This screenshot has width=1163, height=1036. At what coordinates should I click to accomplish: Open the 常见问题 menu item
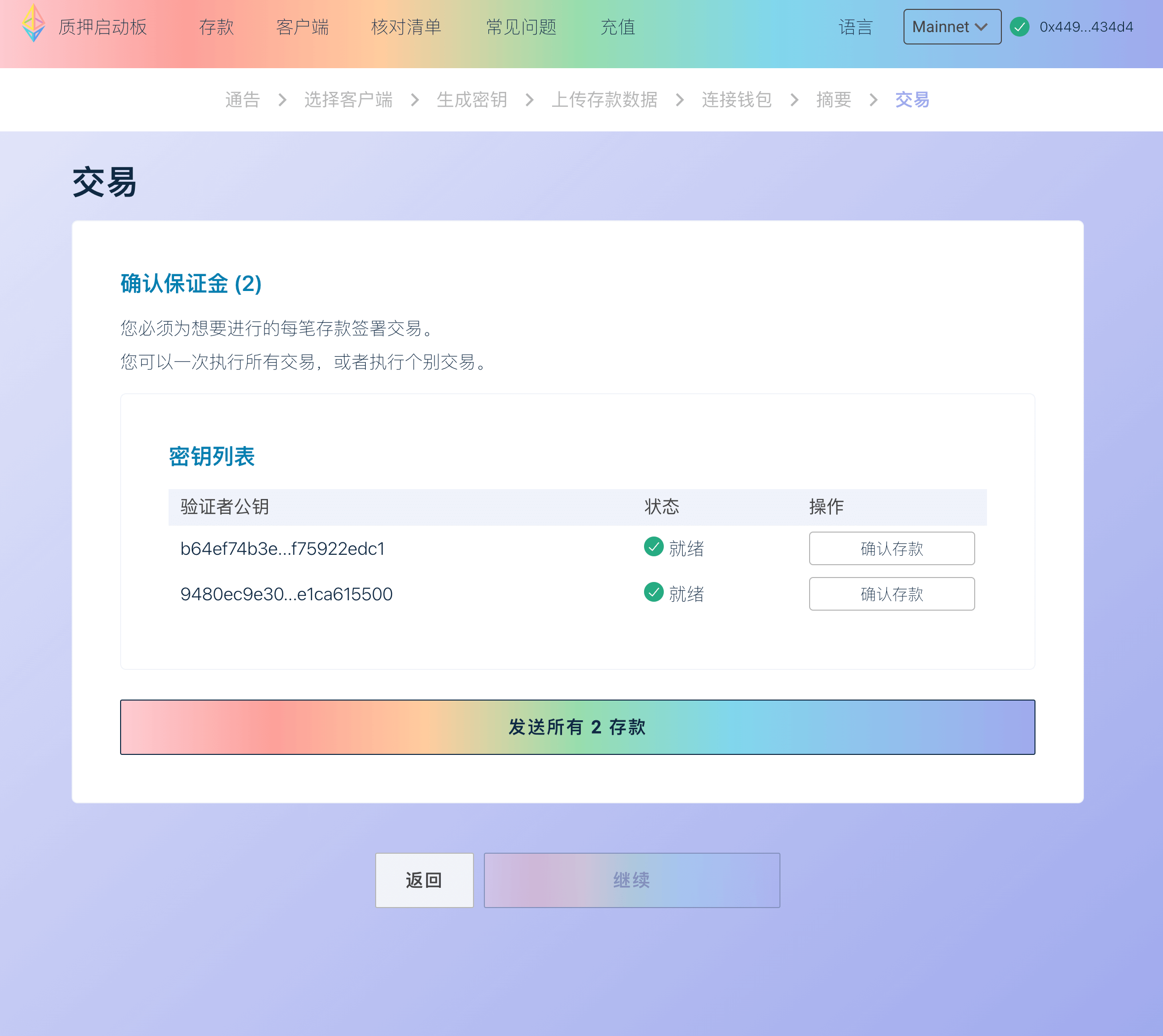click(x=521, y=27)
